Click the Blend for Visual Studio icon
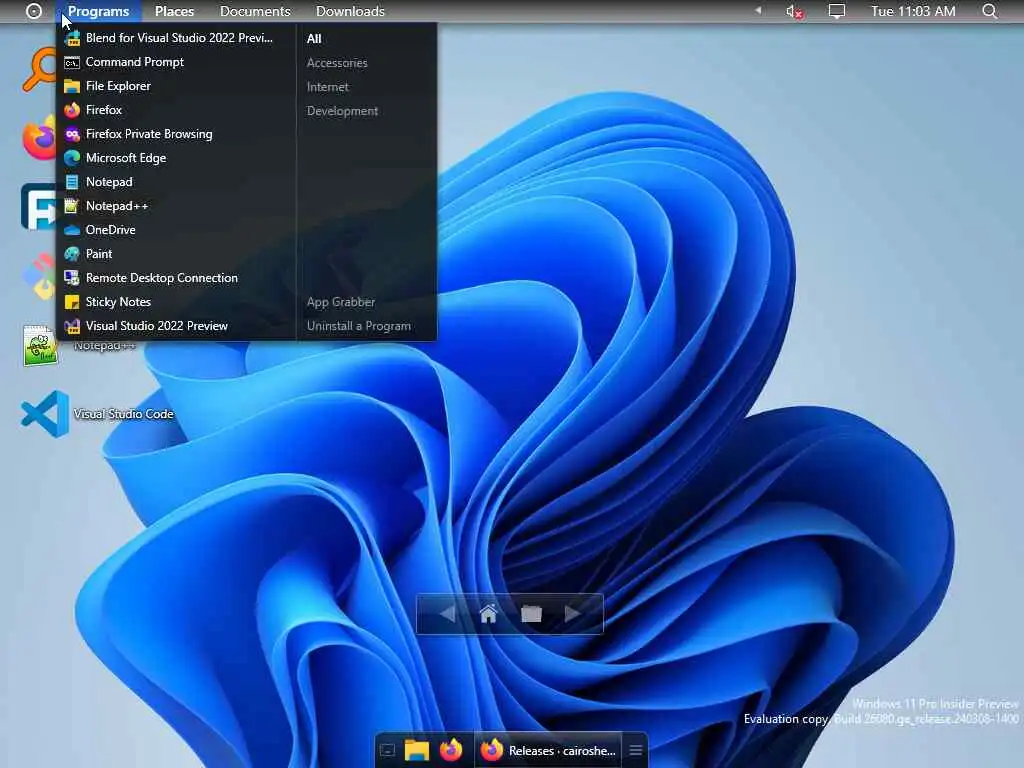 coord(72,38)
